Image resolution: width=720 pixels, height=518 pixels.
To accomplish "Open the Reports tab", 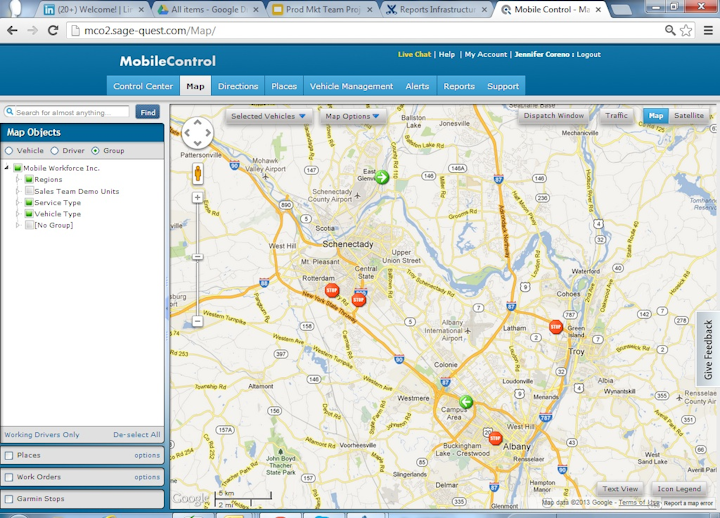I will [459, 86].
